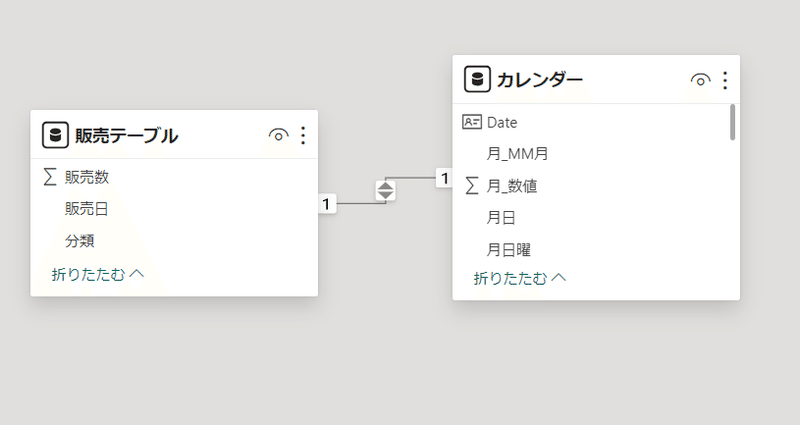Collapse the 販売テーブル field list

97,274
